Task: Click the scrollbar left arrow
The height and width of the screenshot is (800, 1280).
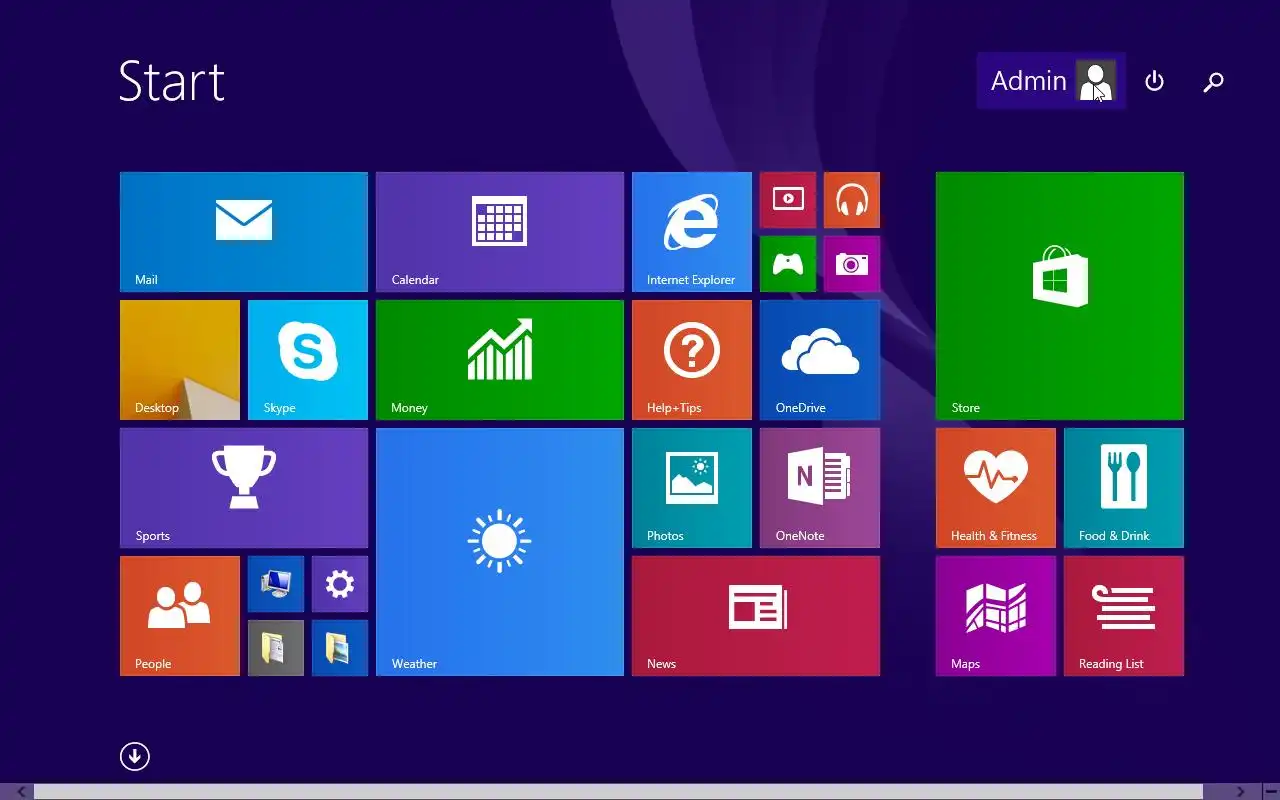Action: tap(20, 792)
